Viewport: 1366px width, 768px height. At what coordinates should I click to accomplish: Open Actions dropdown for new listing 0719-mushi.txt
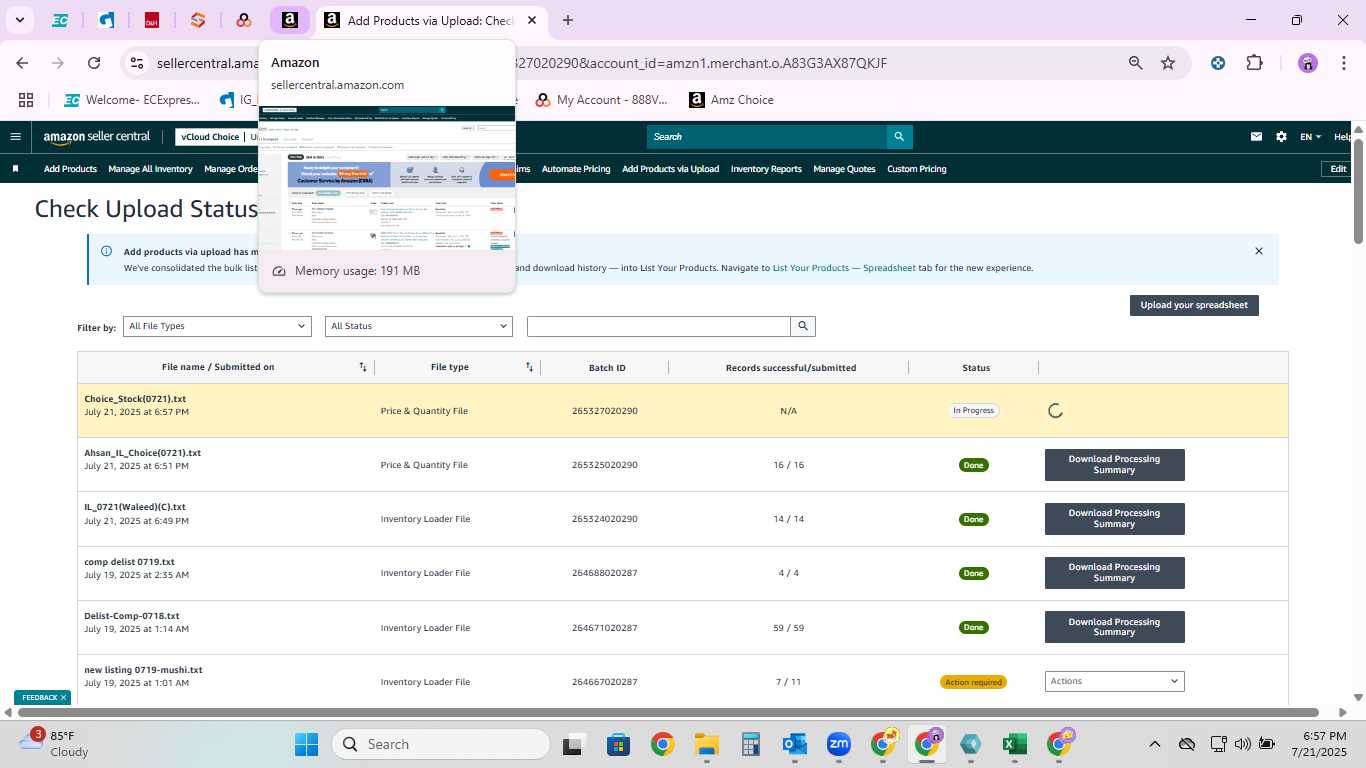(1114, 681)
